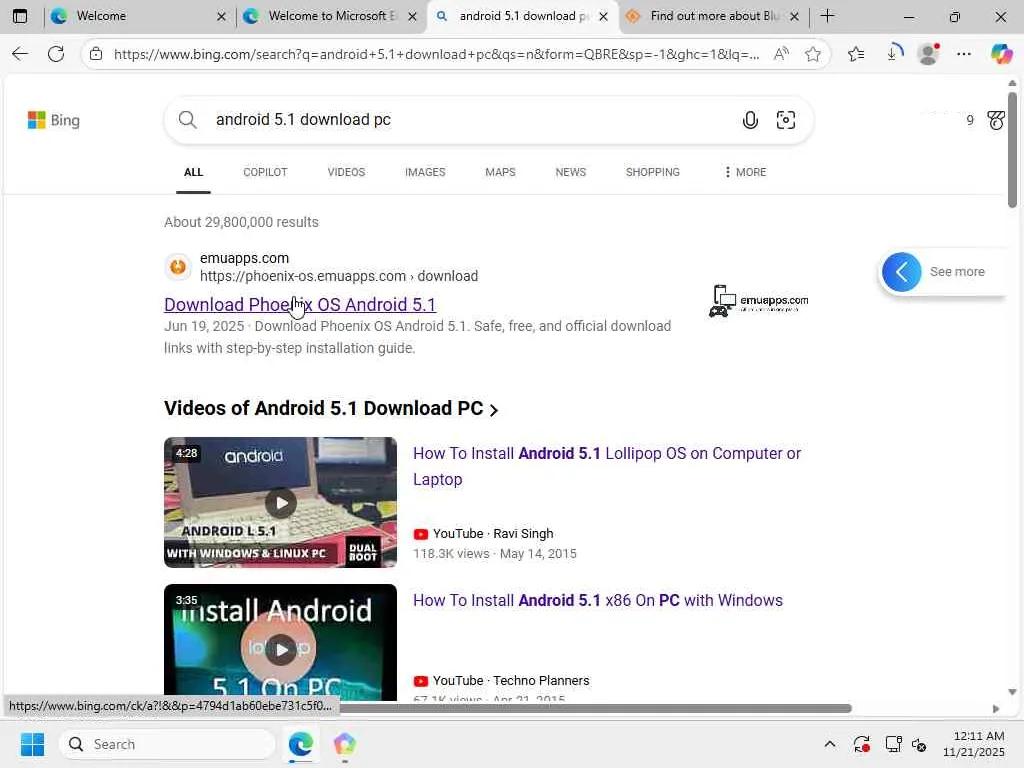Start voice search with microphone icon
This screenshot has width=1024, height=768.
pos(750,120)
